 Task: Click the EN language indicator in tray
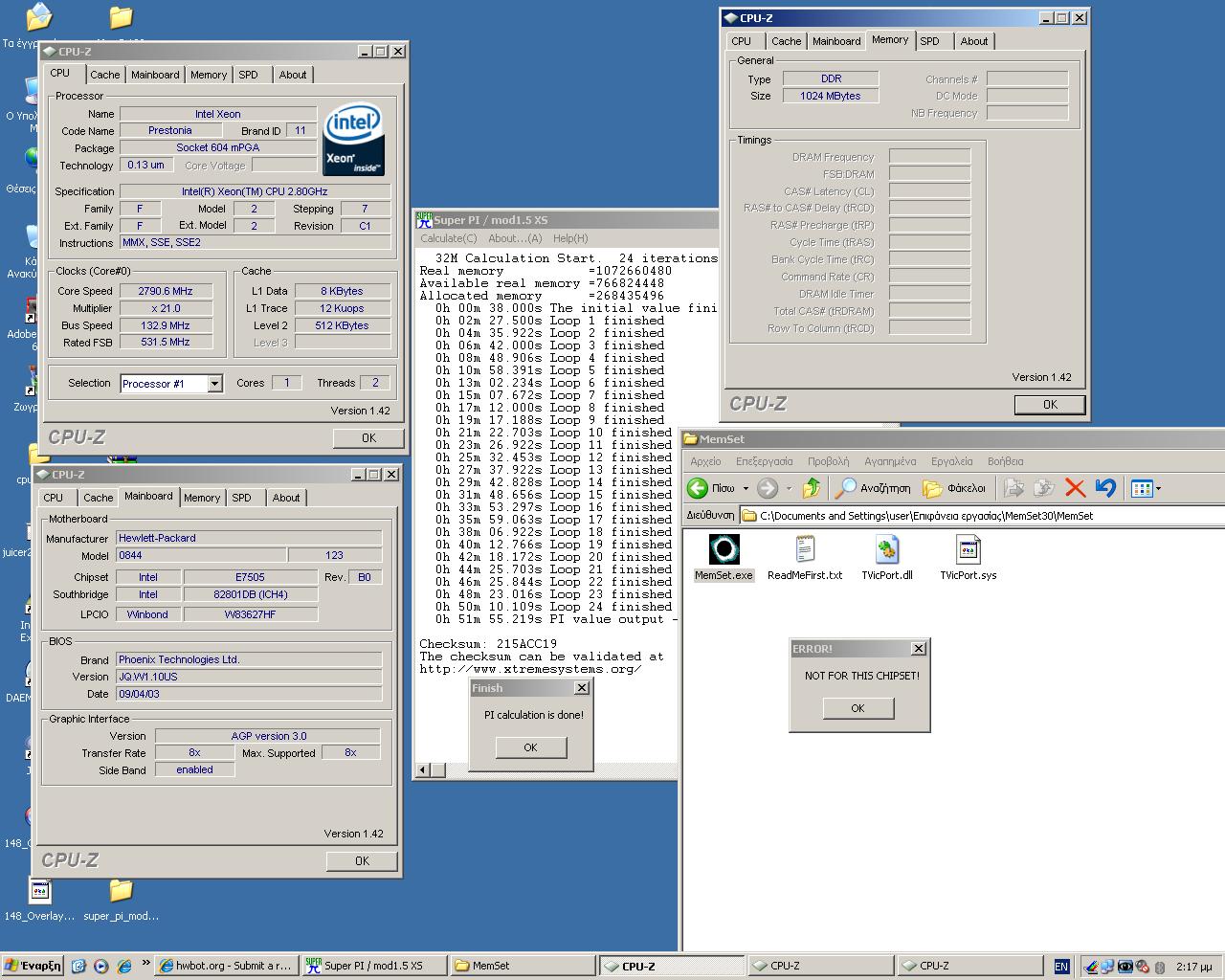[x=1061, y=967]
